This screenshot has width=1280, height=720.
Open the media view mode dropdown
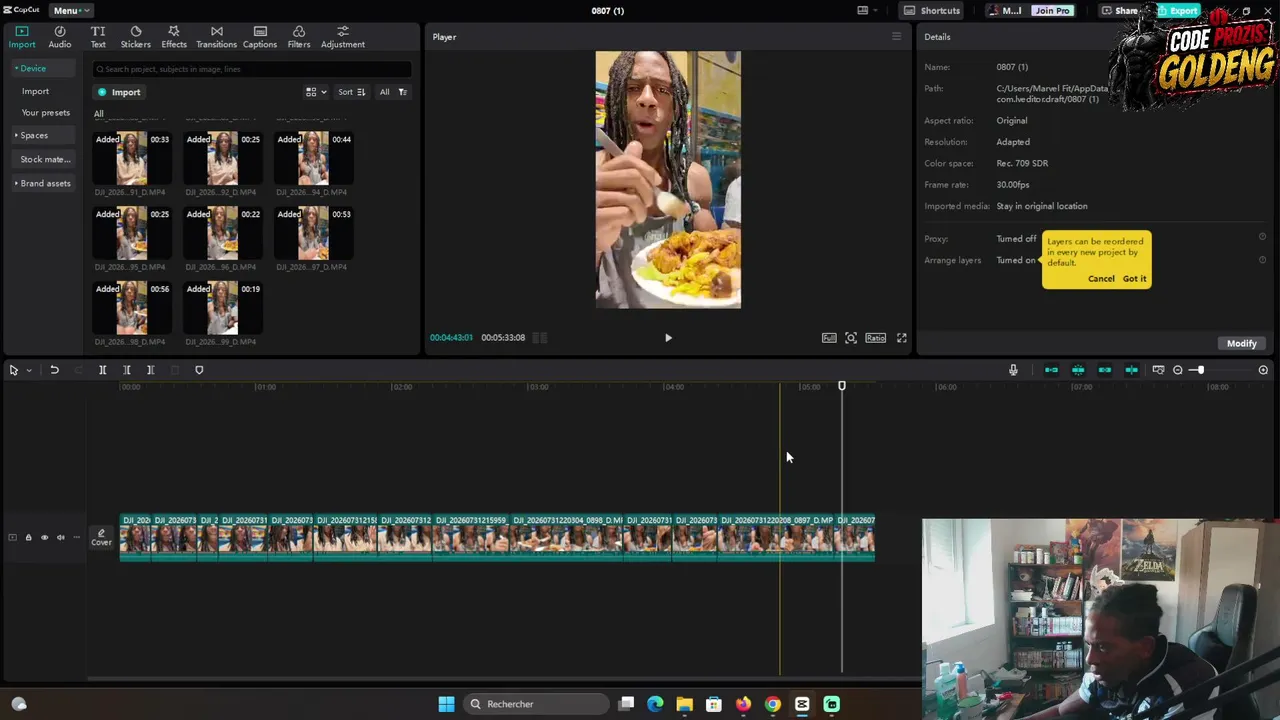tap(316, 92)
